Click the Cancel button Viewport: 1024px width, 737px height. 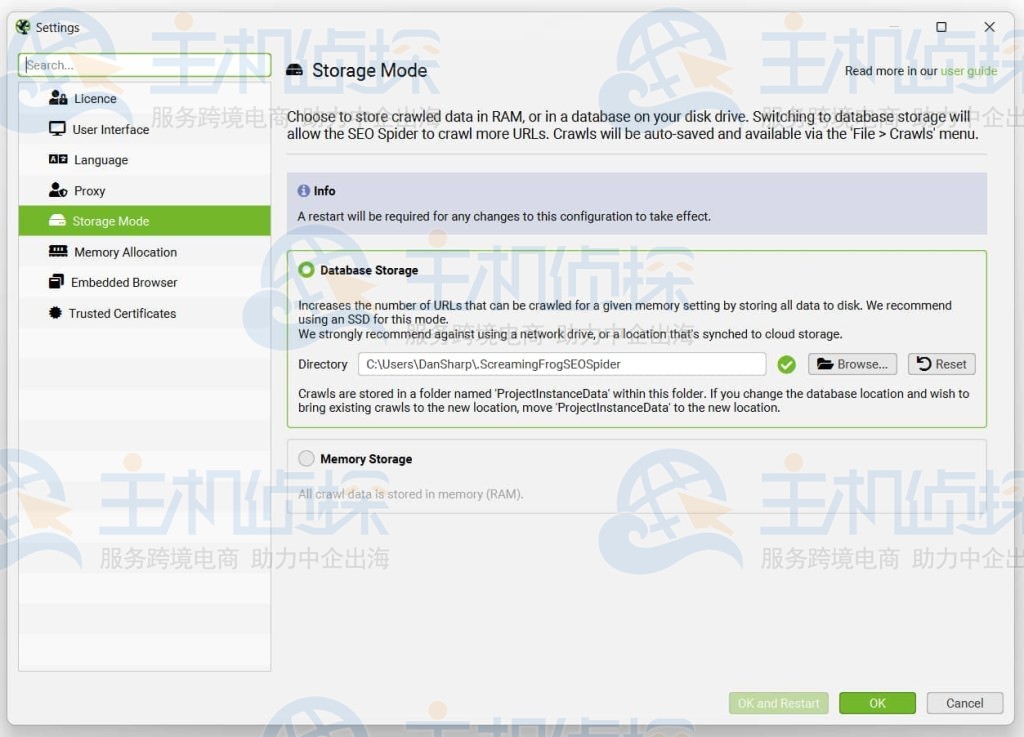tap(964, 703)
